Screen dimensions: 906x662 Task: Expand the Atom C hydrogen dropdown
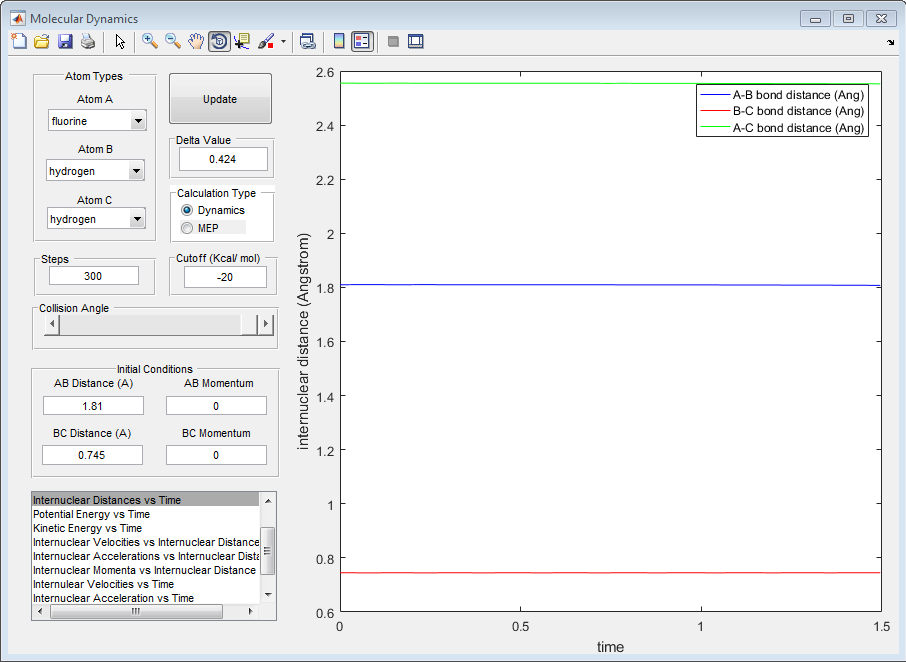(x=138, y=219)
